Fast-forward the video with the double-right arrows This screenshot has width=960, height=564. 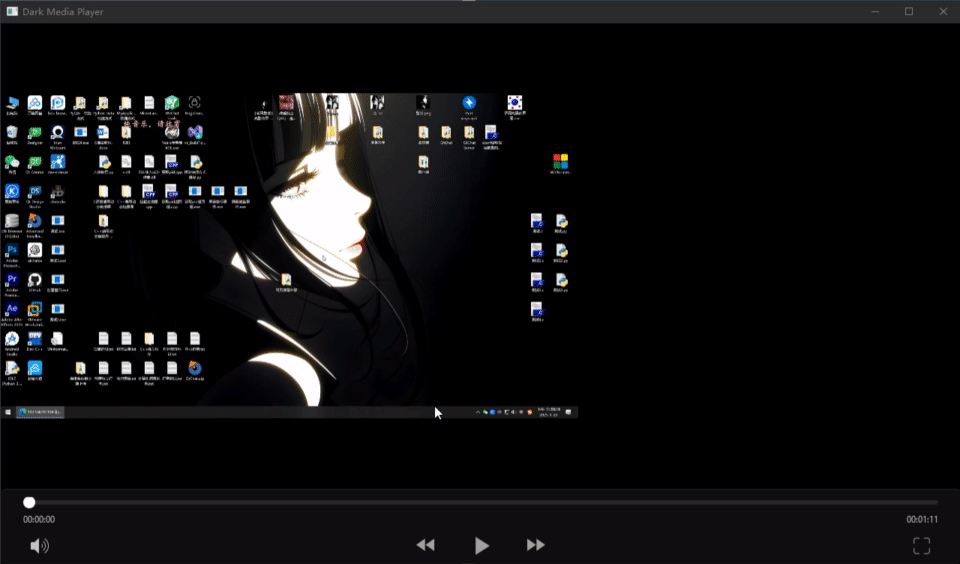click(x=536, y=545)
